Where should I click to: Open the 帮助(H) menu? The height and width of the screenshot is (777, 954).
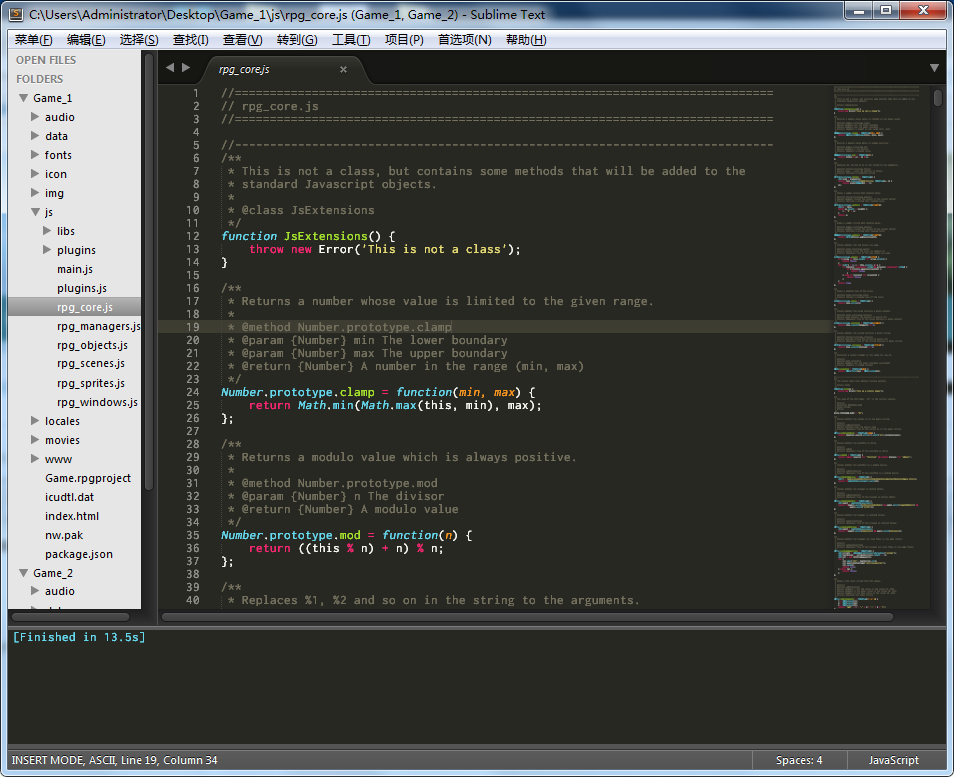526,40
